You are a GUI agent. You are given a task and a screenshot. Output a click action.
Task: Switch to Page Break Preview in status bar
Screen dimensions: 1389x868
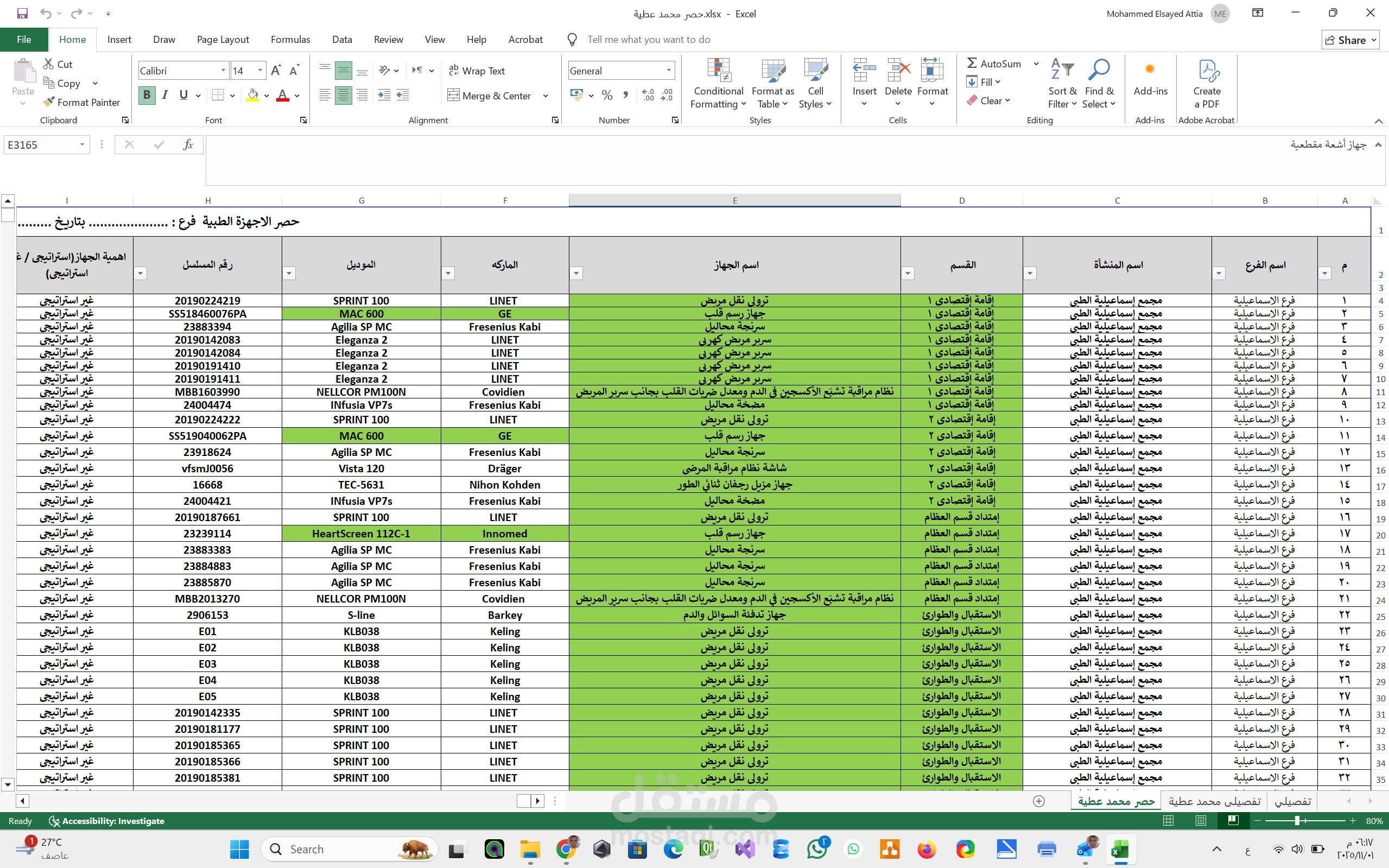1233,821
